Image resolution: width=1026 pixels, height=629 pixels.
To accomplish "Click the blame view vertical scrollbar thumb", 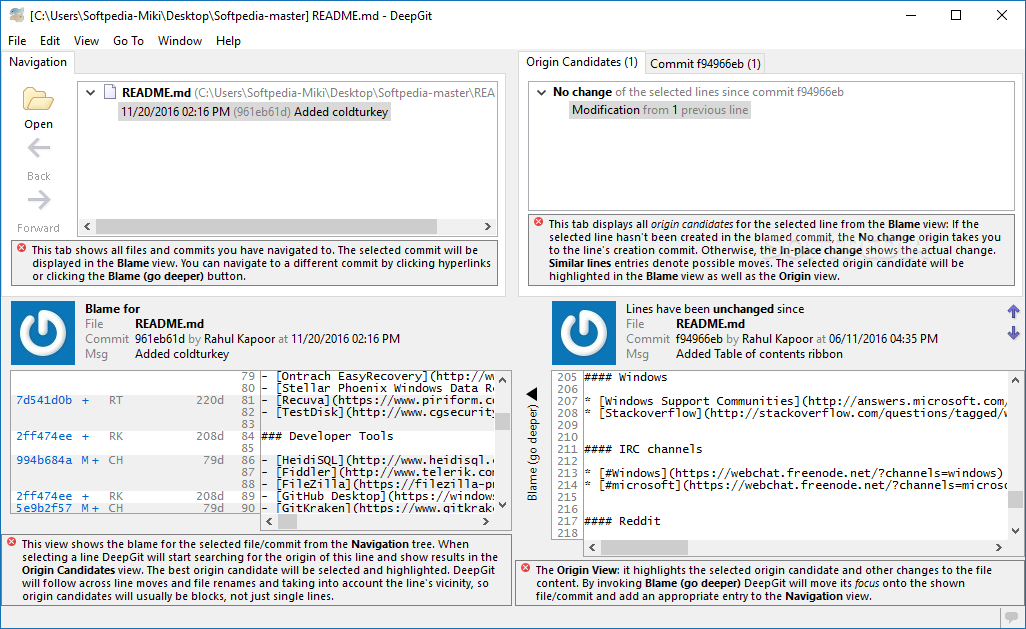I will [503, 421].
